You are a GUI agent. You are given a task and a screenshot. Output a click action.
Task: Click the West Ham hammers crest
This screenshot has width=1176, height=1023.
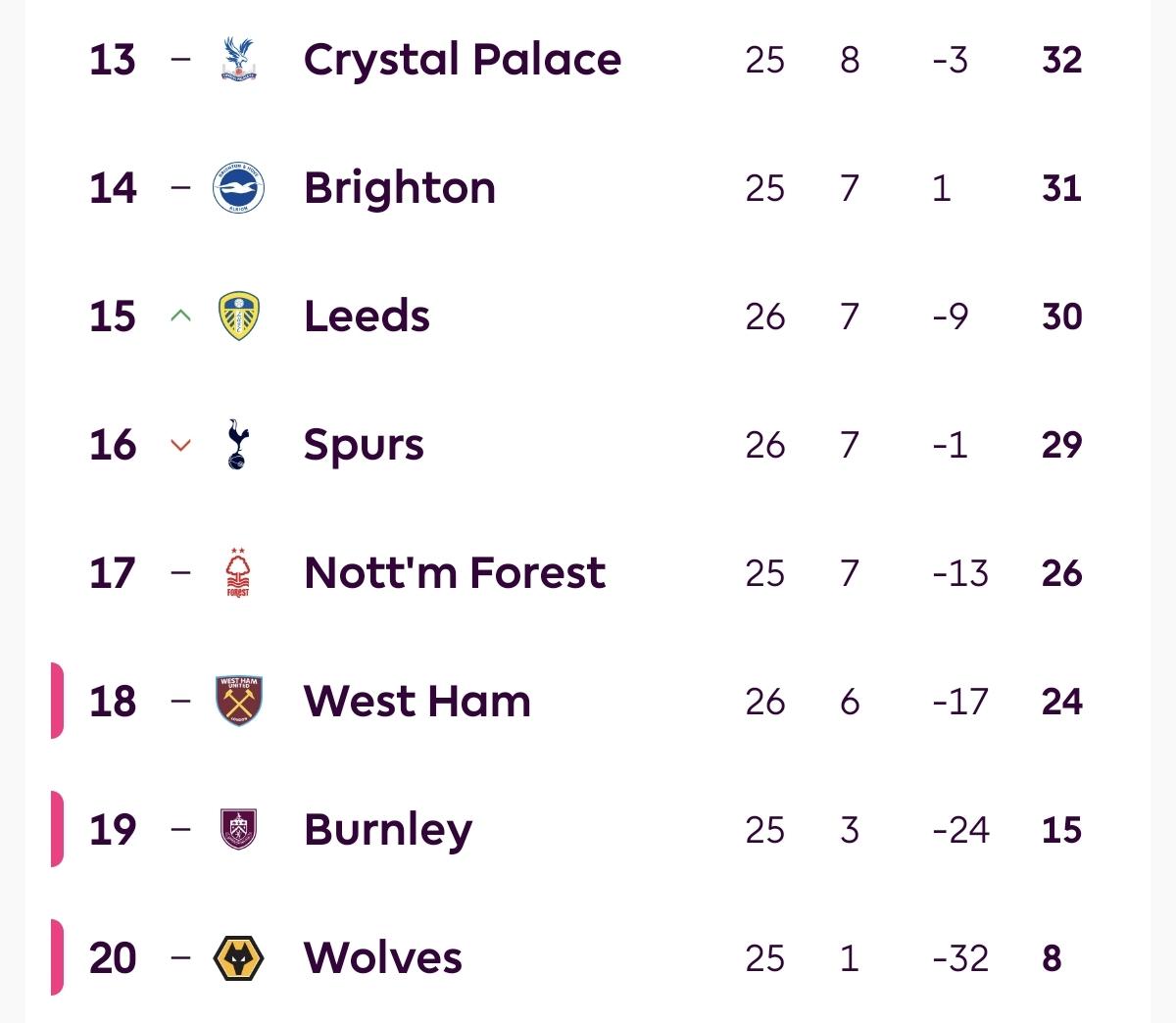239,702
